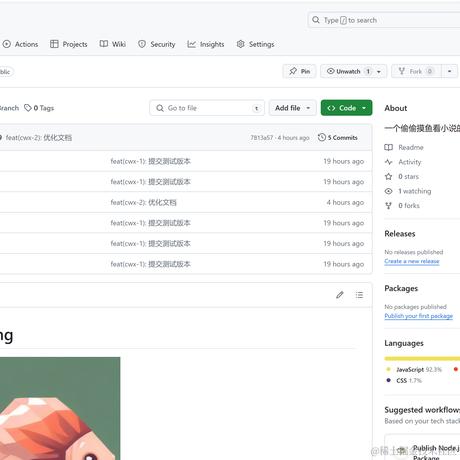Click Publish your first package link
The width and height of the screenshot is (460, 460).
(x=419, y=316)
